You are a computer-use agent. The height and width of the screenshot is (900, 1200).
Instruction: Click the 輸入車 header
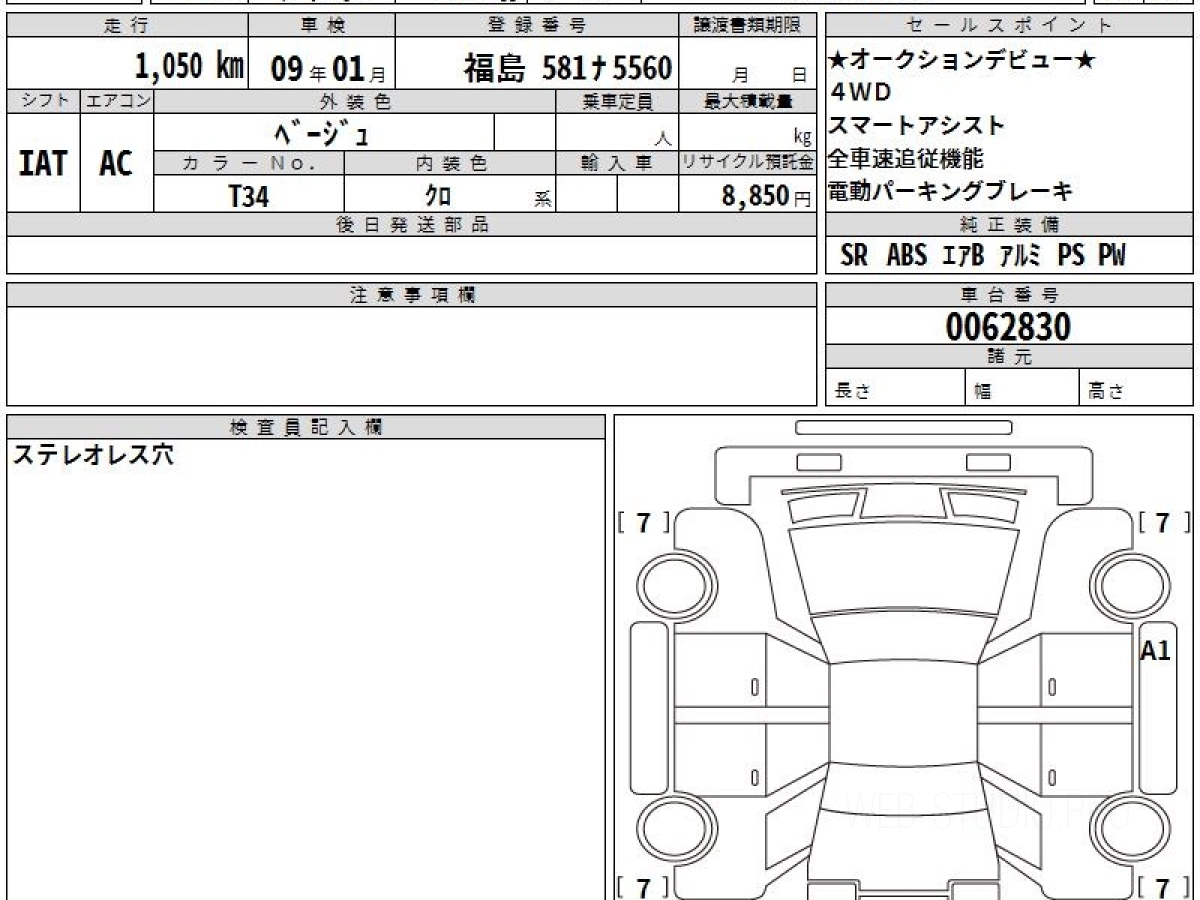617,163
